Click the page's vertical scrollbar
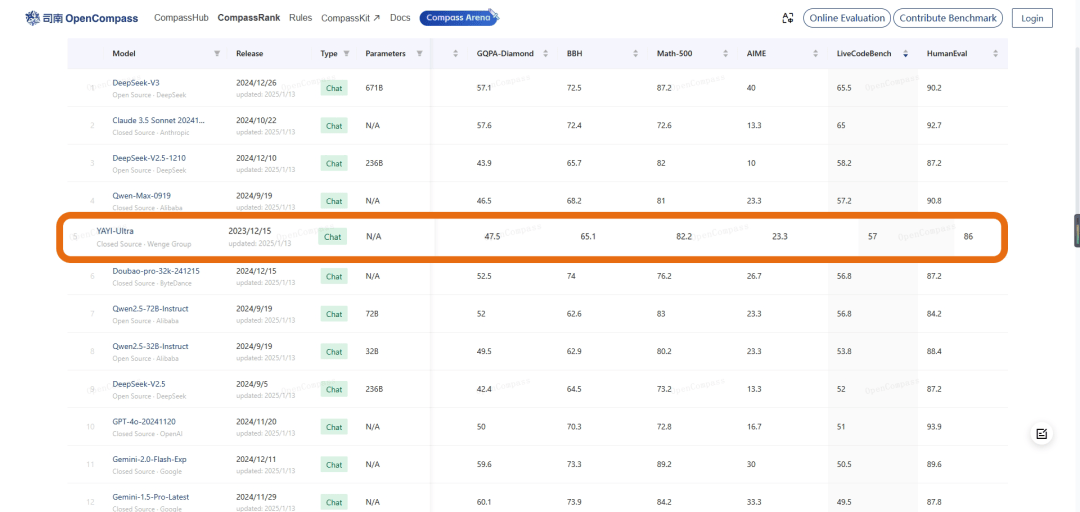Screen dimensions: 1080x512 pyautogui.click(x=1076, y=230)
